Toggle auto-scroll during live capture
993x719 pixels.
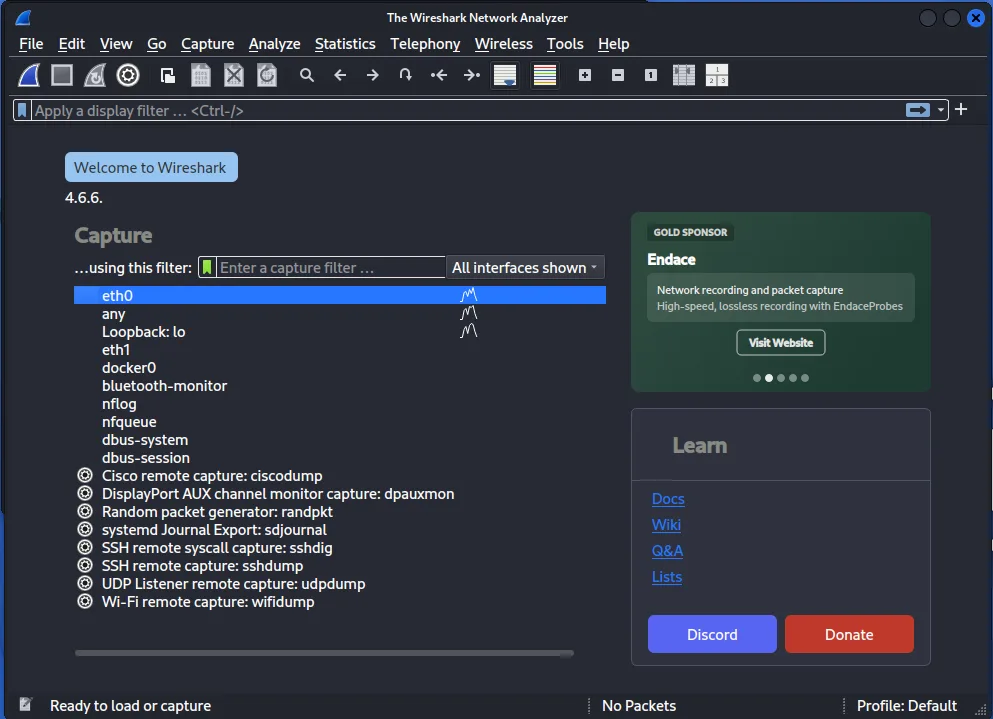click(x=505, y=75)
